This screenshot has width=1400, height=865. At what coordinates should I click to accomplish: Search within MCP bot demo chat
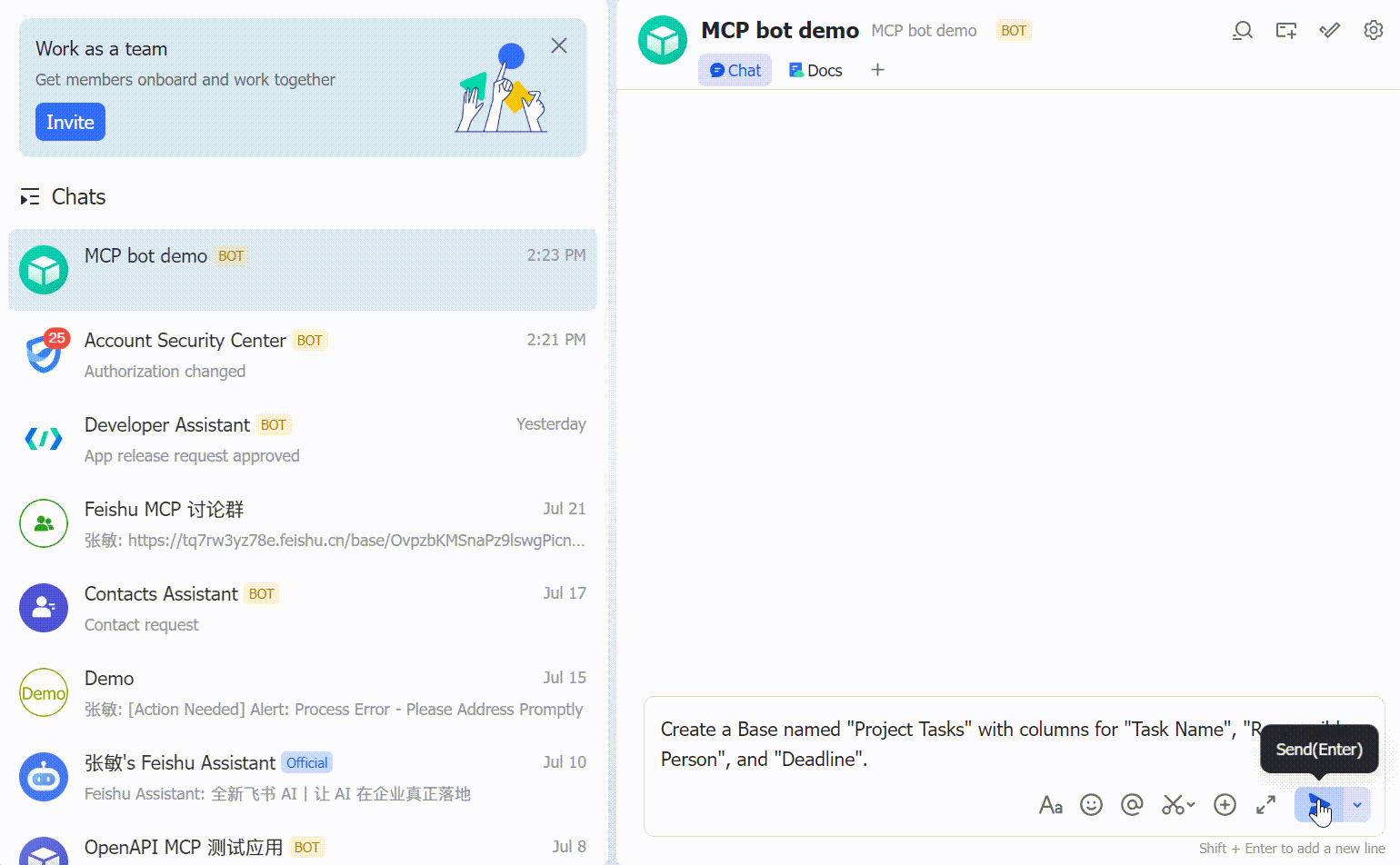tap(1242, 31)
